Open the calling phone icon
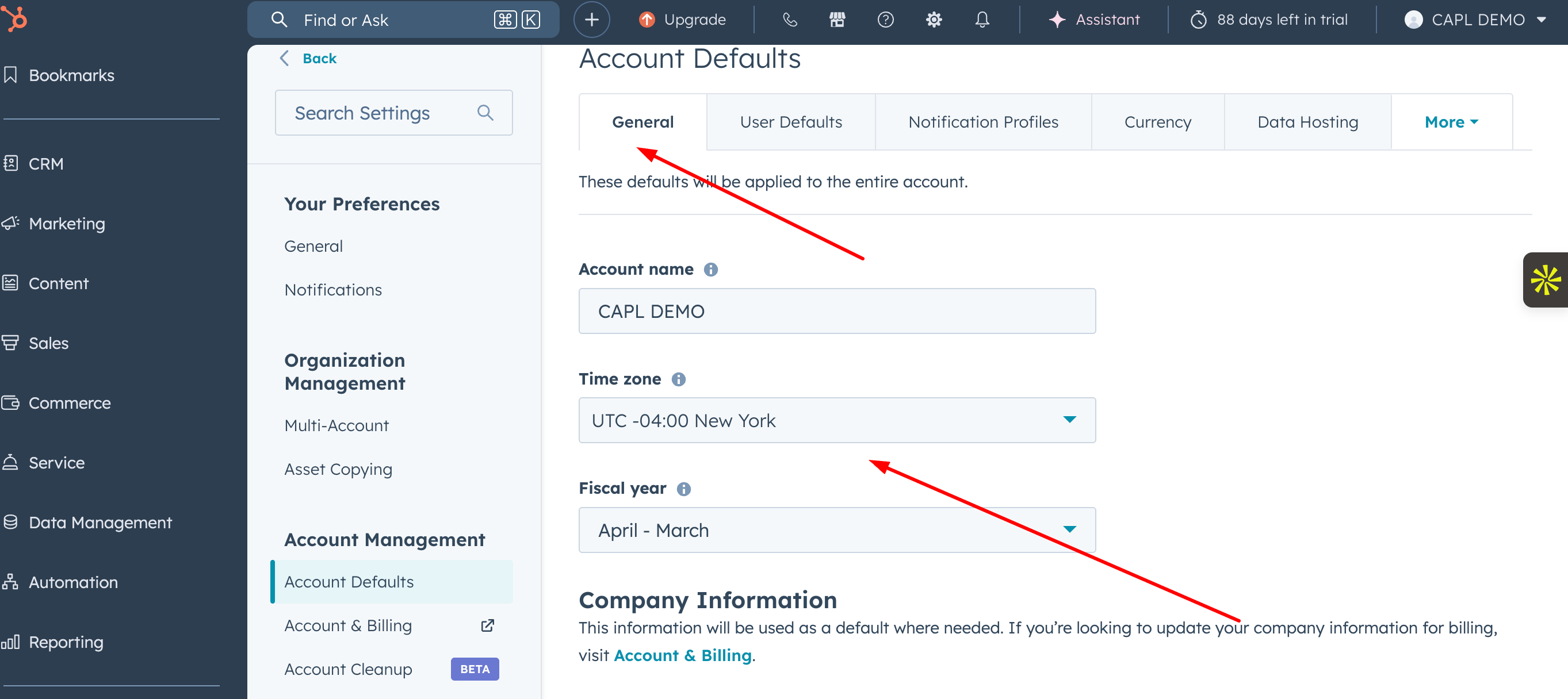 [x=790, y=20]
